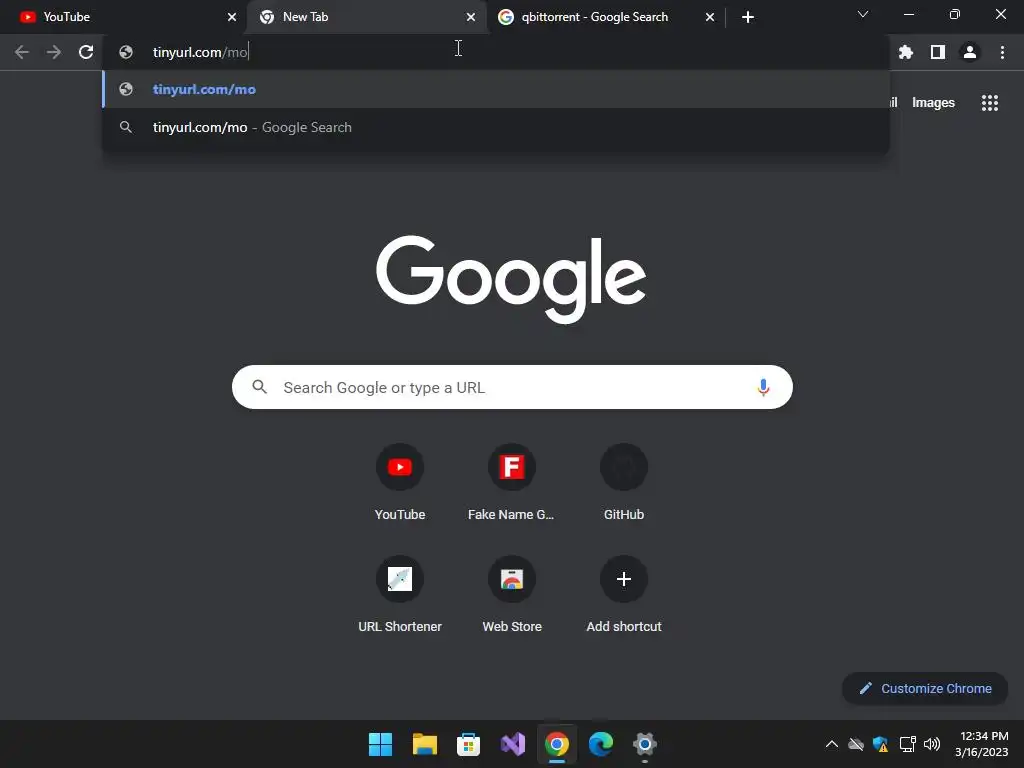Viewport: 1024px width, 768px height.
Task: Click the network tray icon
Action: point(907,744)
